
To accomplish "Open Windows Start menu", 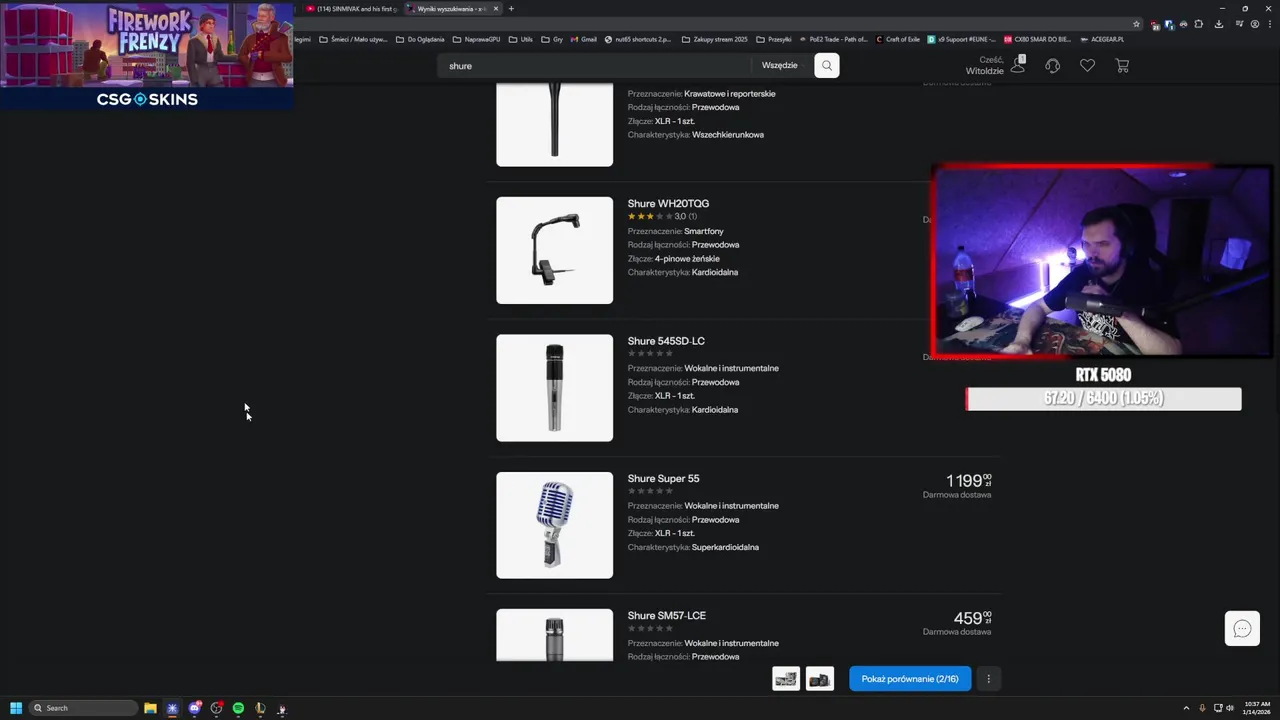I will point(16,708).
